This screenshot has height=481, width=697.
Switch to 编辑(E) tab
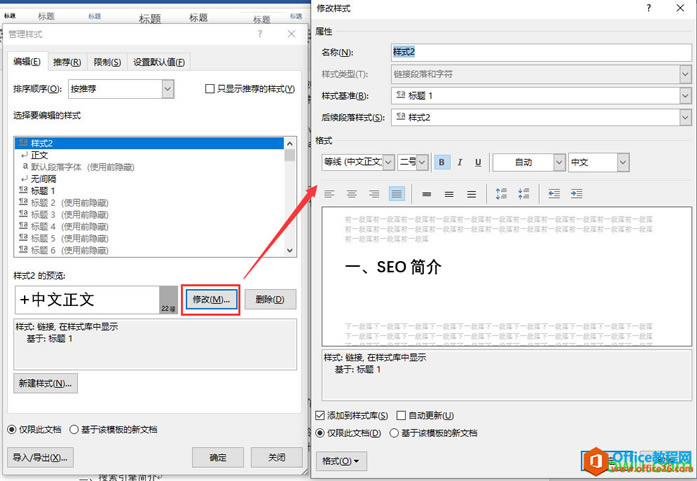point(27,62)
